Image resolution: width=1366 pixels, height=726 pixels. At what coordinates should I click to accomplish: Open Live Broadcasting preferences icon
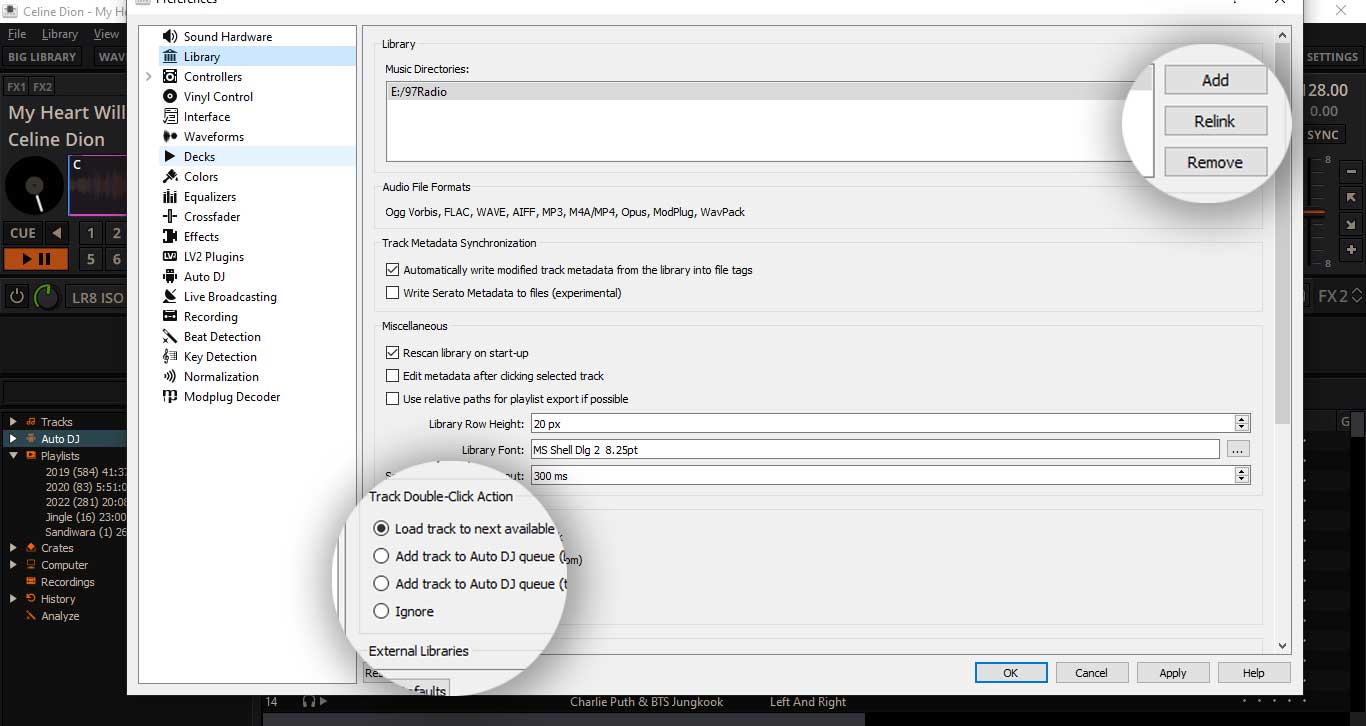point(170,297)
